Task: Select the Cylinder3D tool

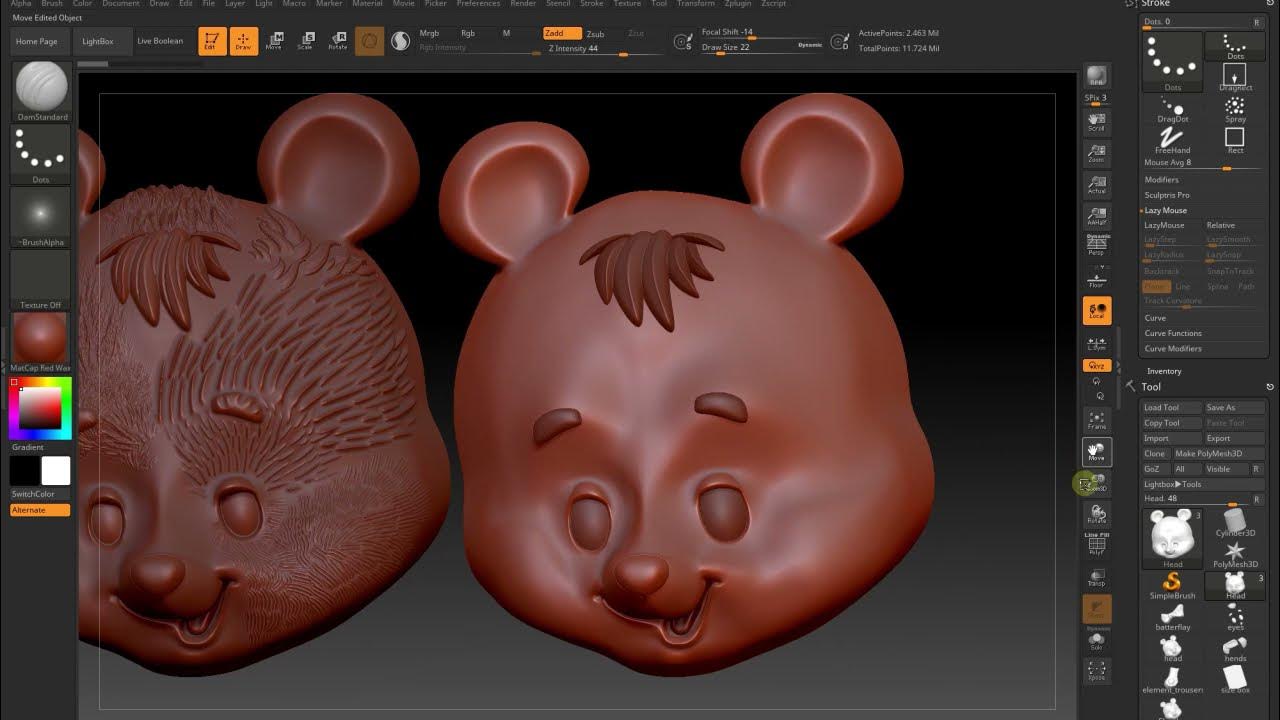Action: 1235,522
